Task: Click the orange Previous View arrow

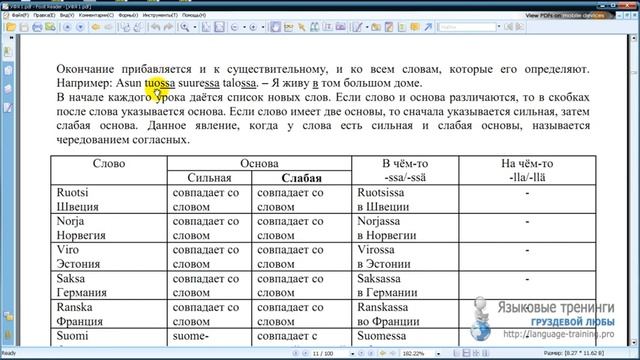Action: coord(96,27)
